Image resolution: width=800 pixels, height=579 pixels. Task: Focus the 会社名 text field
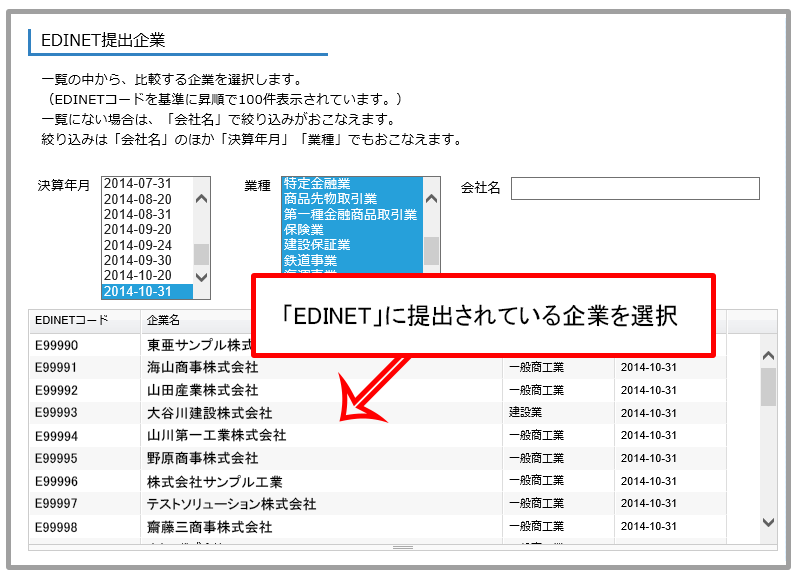tap(635, 188)
